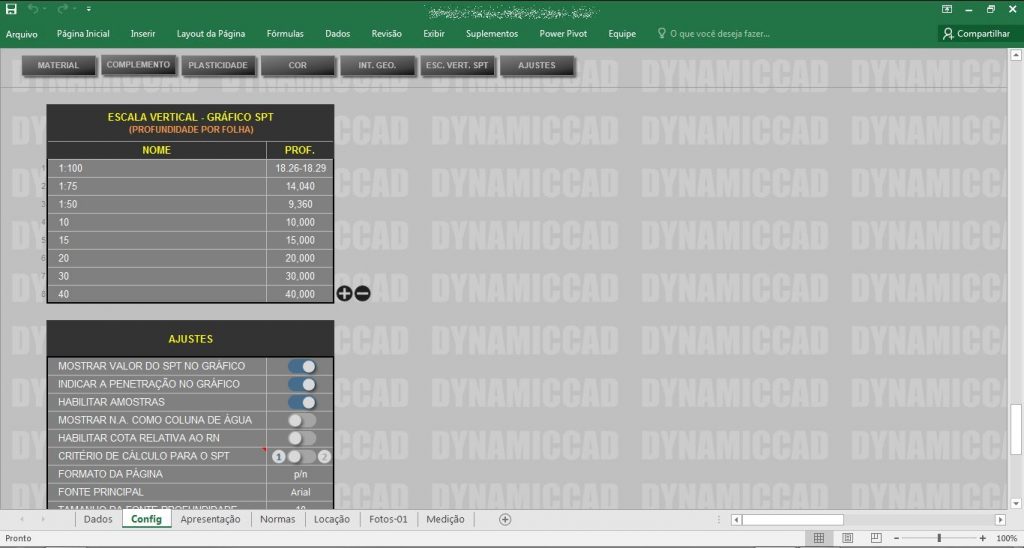Click the minus icon to remove scale row

[362, 294]
